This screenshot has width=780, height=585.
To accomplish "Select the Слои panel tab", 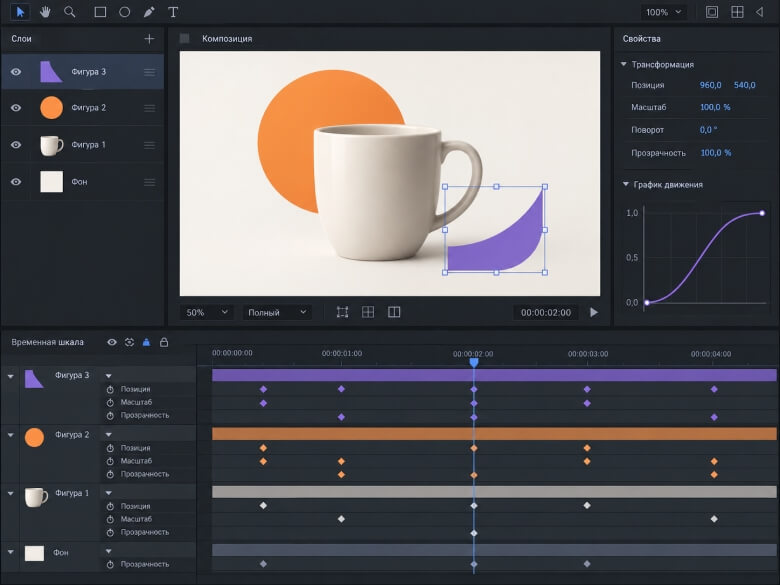I will (21, 38).
